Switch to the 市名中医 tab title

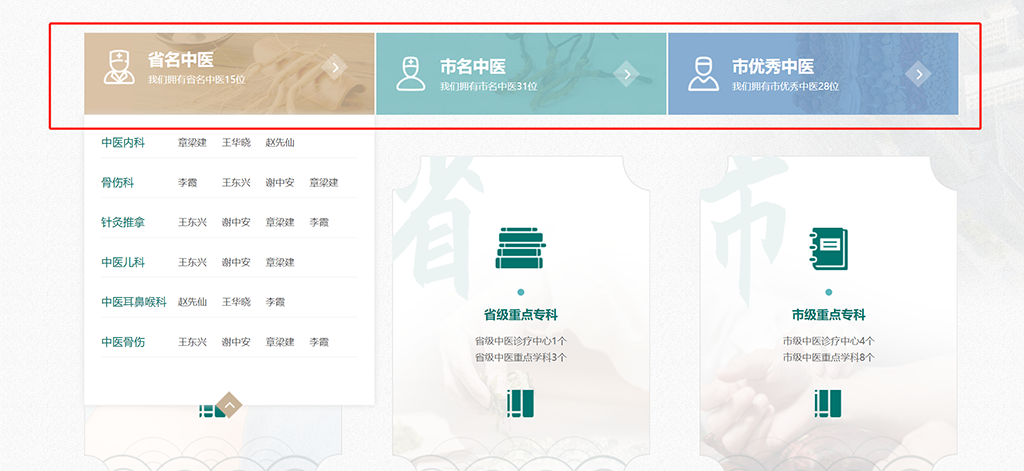(x=473, y=67)
